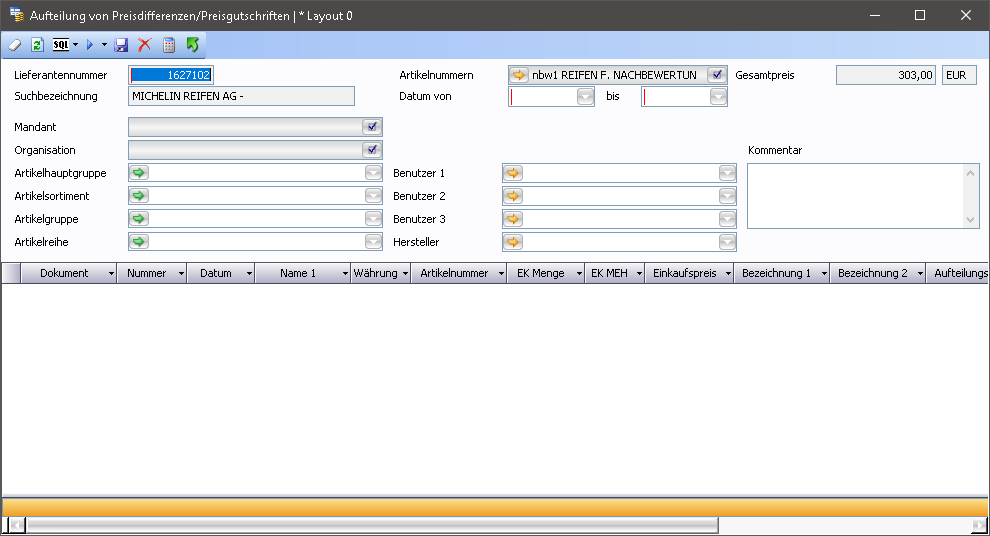
Task: Toggle the Organisation field checkbox
Action: click(x=373, y=150)
